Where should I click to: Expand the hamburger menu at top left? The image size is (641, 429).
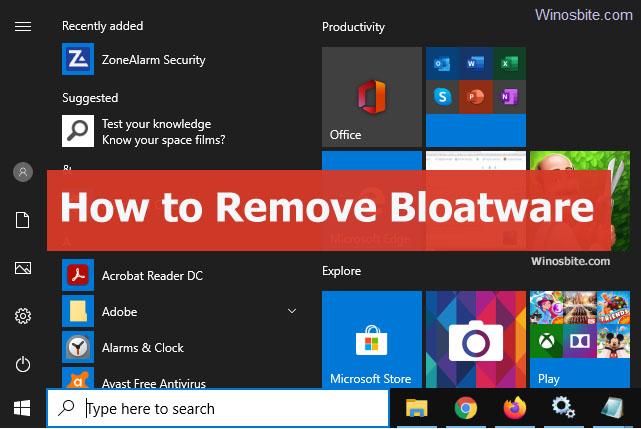coord(22,27)
